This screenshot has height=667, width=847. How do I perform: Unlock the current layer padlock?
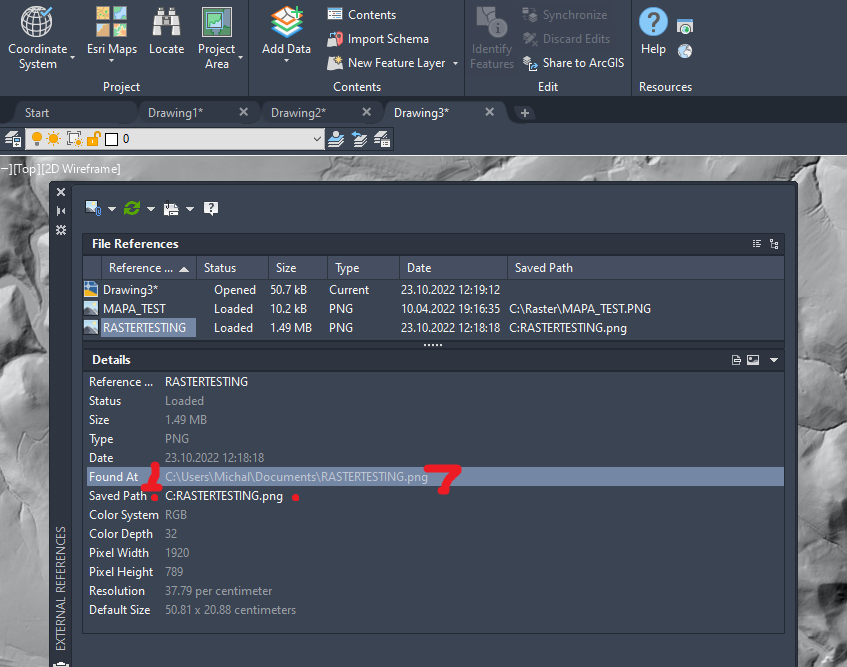93,139
